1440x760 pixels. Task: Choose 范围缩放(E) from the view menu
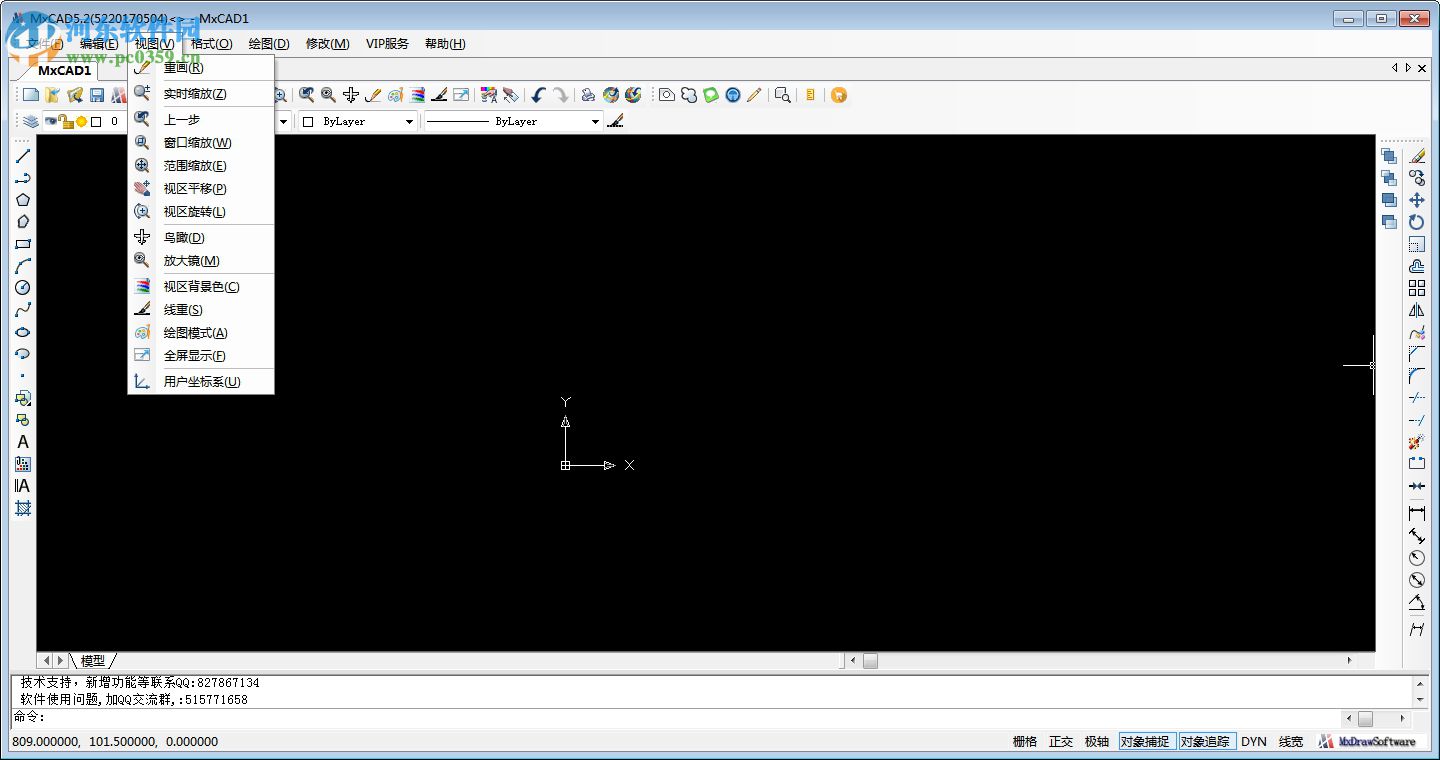coord(201,166)
